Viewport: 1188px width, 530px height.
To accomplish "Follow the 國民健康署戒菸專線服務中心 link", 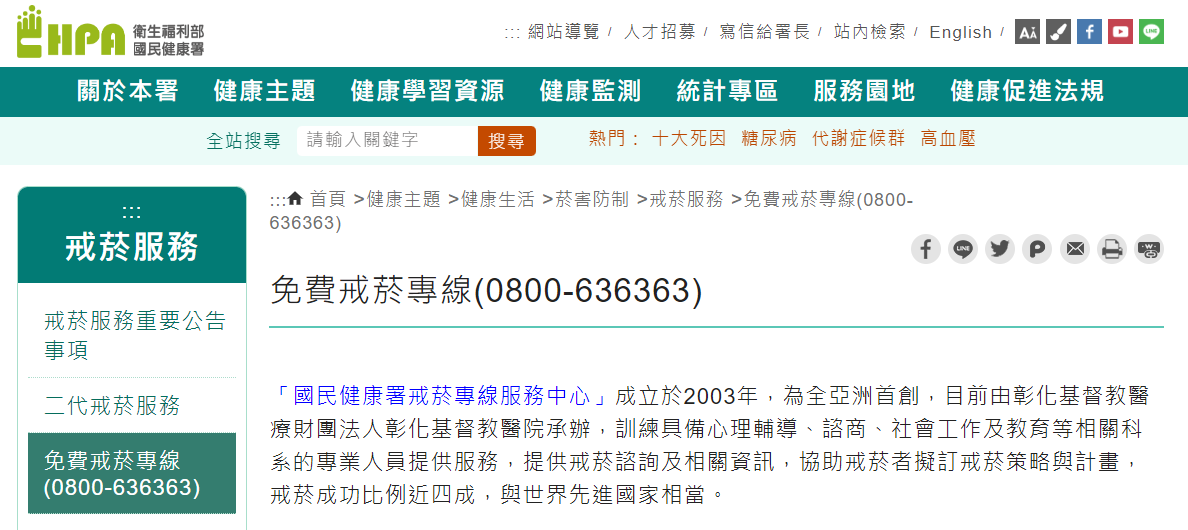I will (440, 395).
